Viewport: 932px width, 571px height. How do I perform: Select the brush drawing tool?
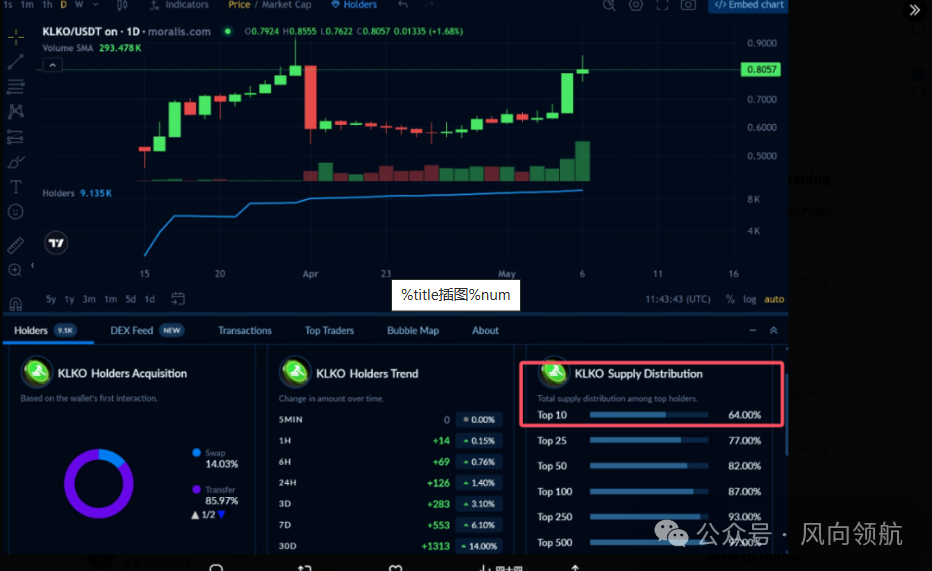(x=15, y=162)
